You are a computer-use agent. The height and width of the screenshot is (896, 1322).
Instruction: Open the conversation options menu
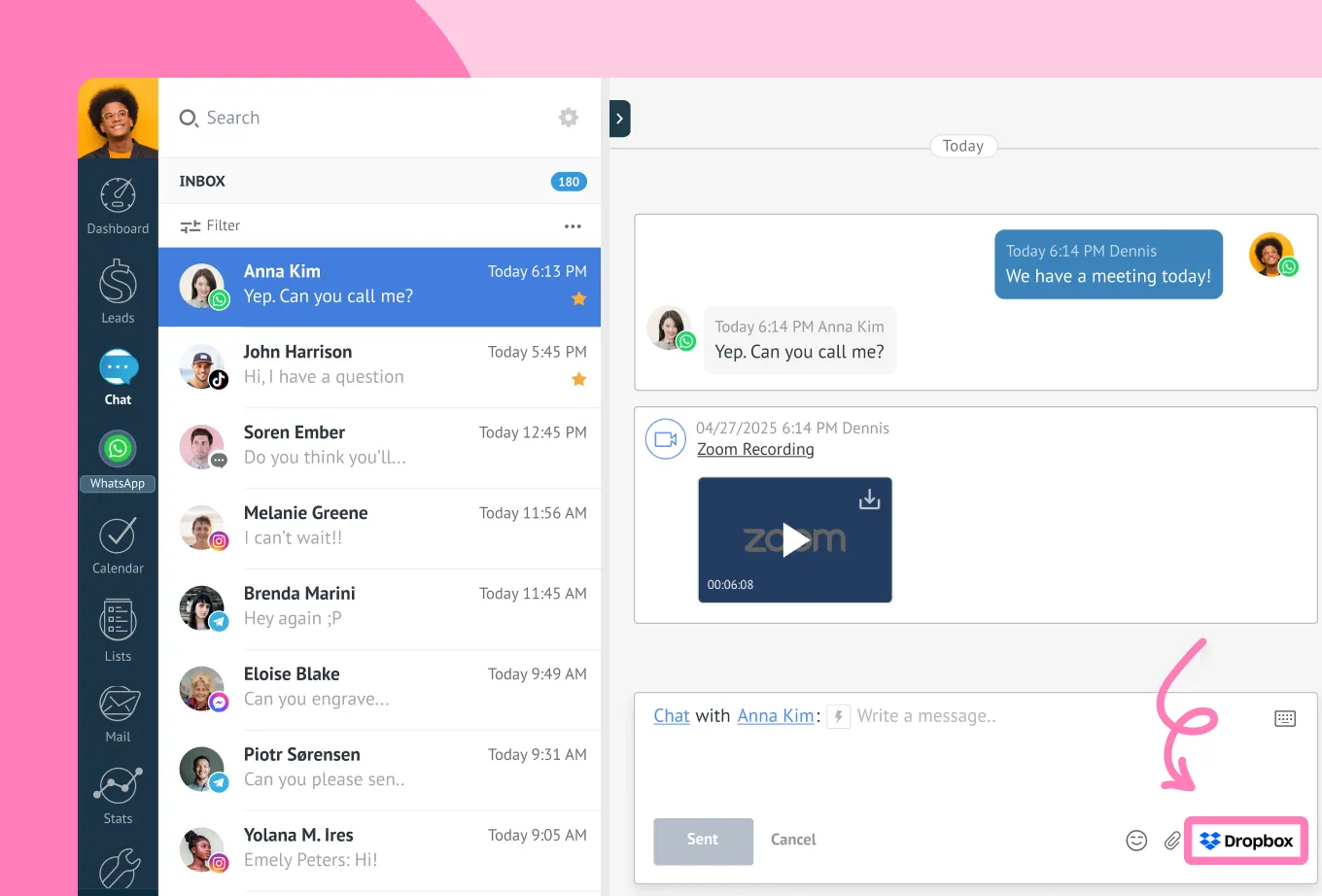(573, 225)
